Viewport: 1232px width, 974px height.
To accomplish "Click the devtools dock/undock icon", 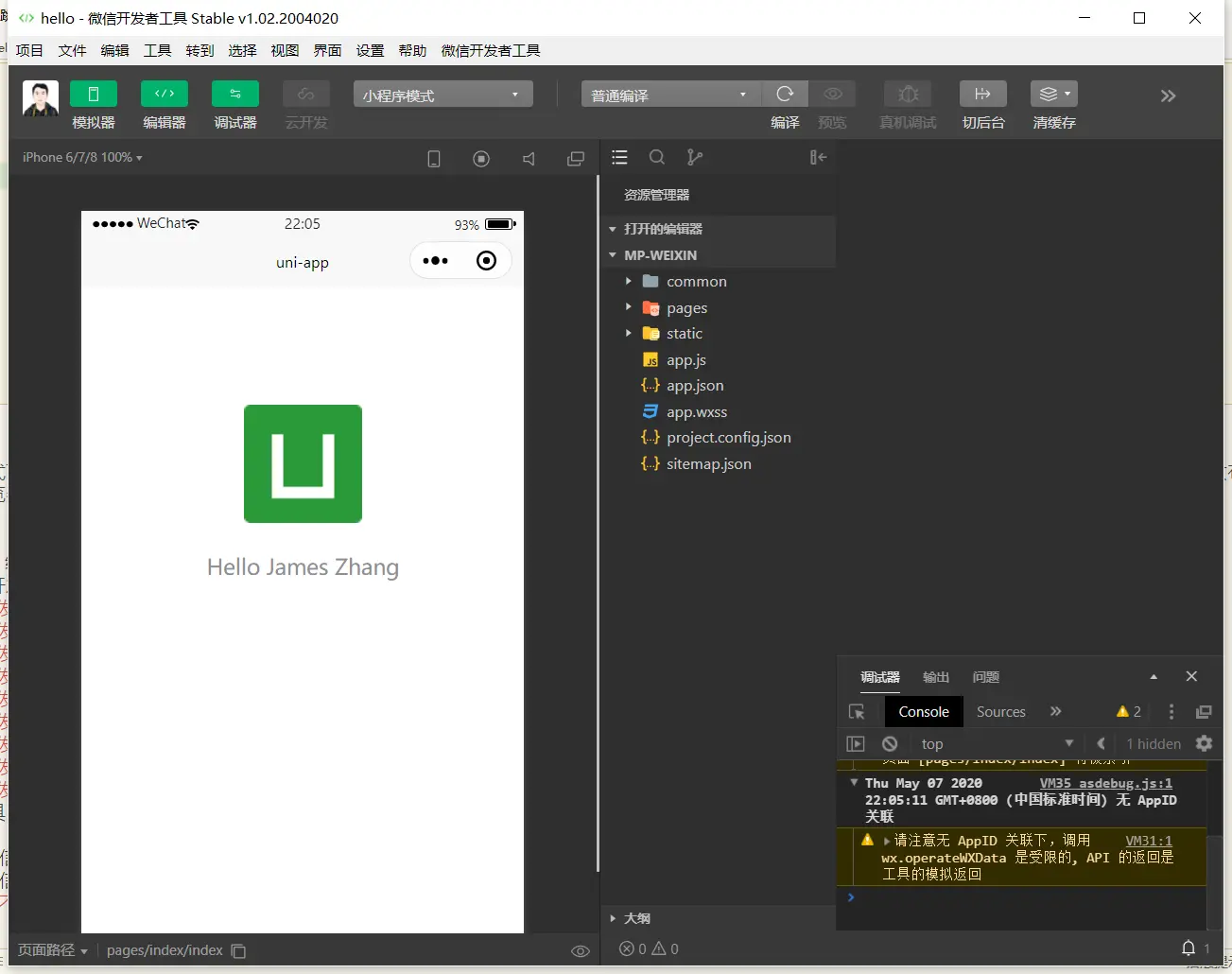I will pyautogui.click(x=1204, y=712).
